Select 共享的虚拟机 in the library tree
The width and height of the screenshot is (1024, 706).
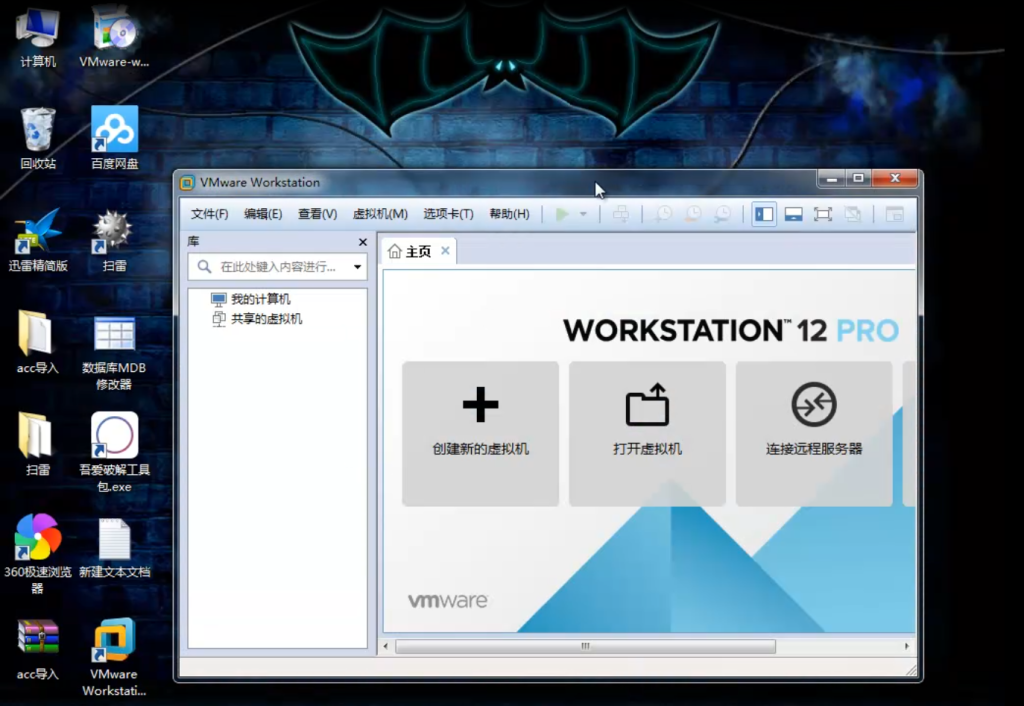point(257,319)
